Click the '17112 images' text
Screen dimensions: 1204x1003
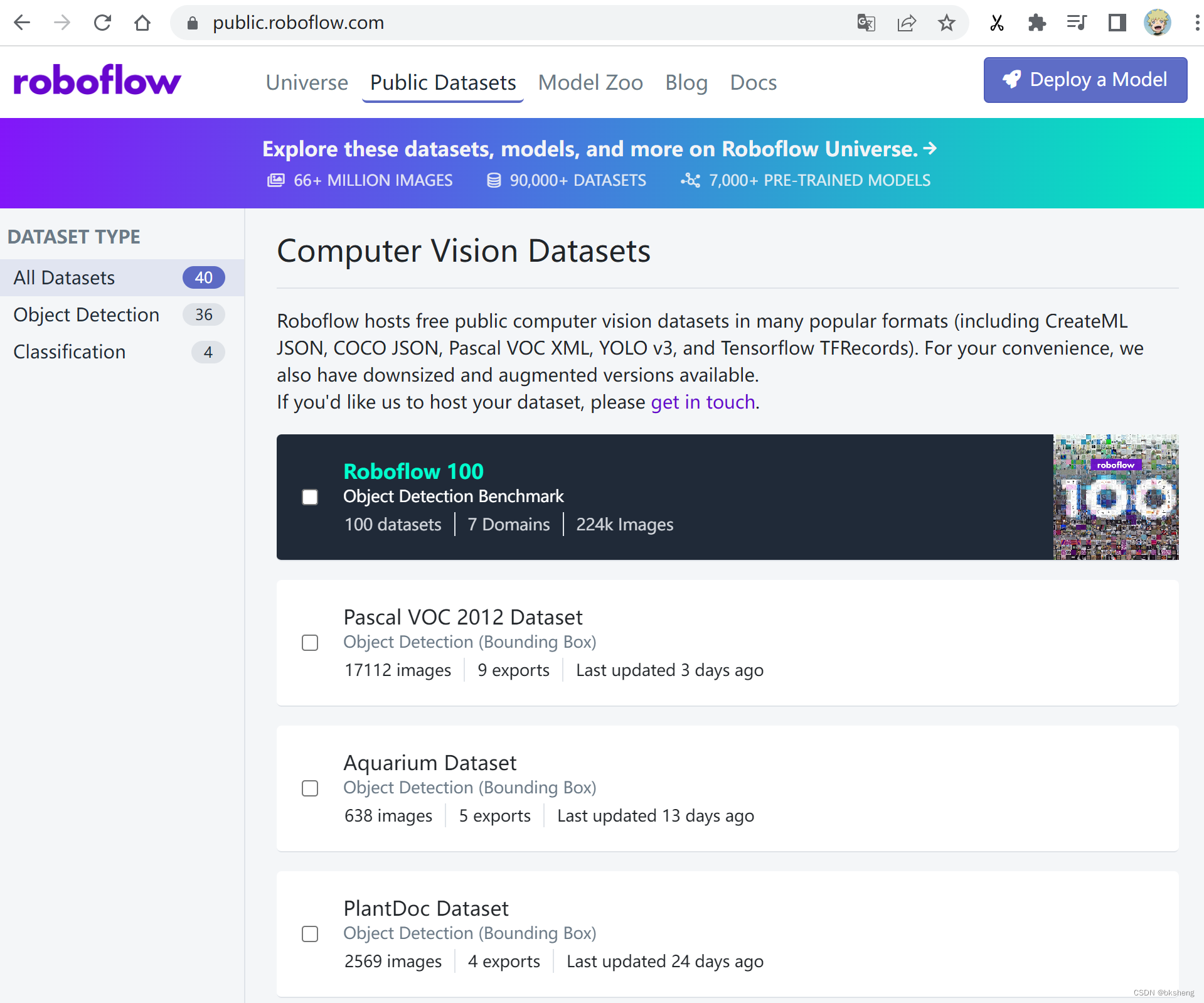398,670
